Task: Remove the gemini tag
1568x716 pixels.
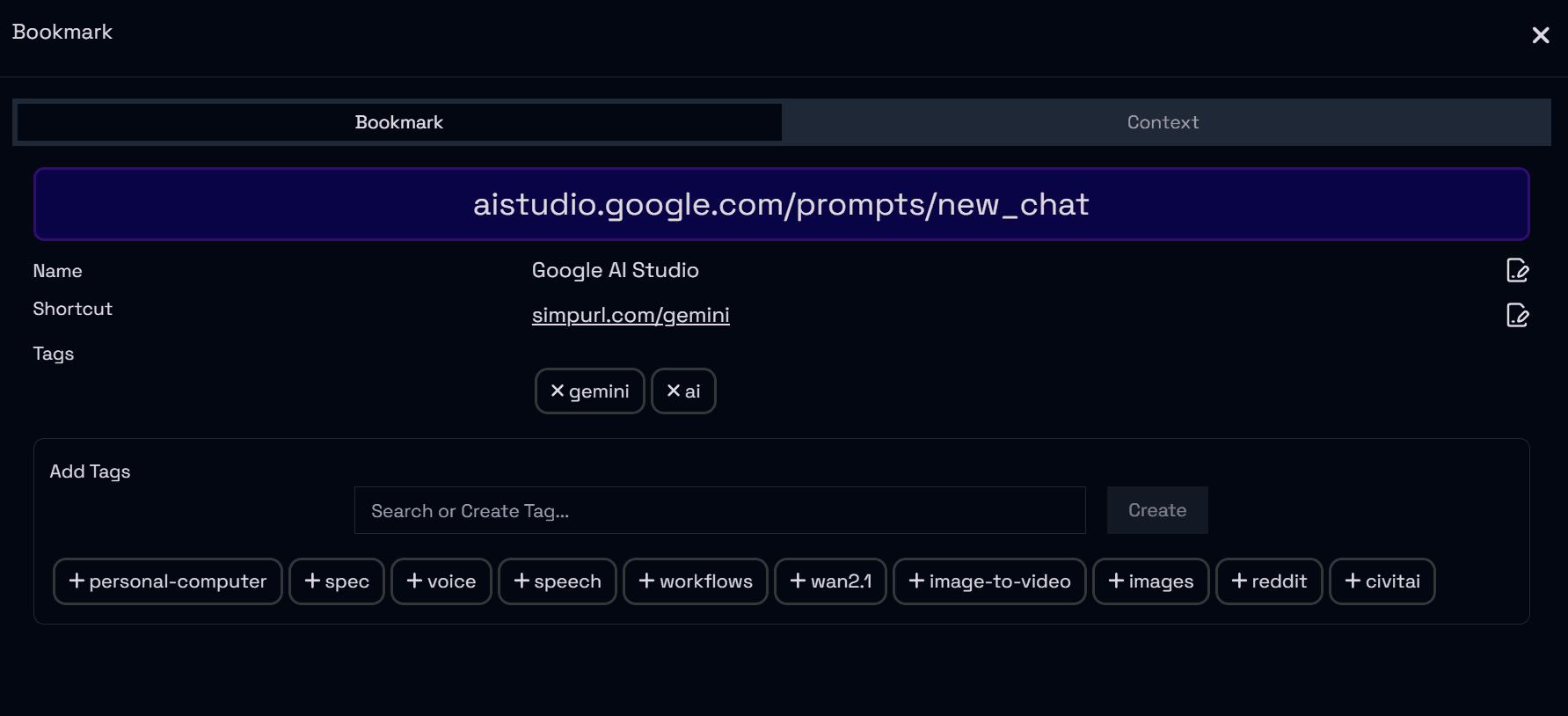Action: click(x=589, y=391)
